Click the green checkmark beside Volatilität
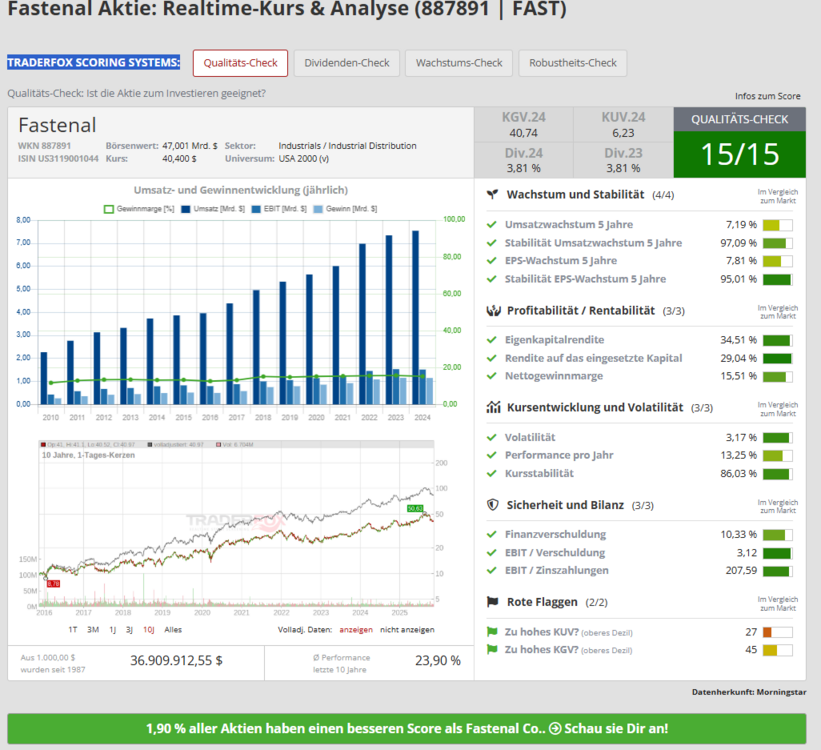Screen dimensions: 821x750 pyautogui.click(x=492, y=437)
